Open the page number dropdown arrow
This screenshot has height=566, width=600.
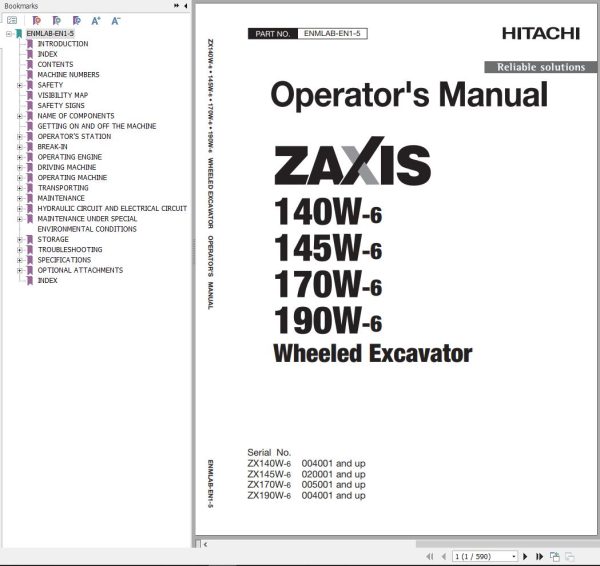[514, 556]
